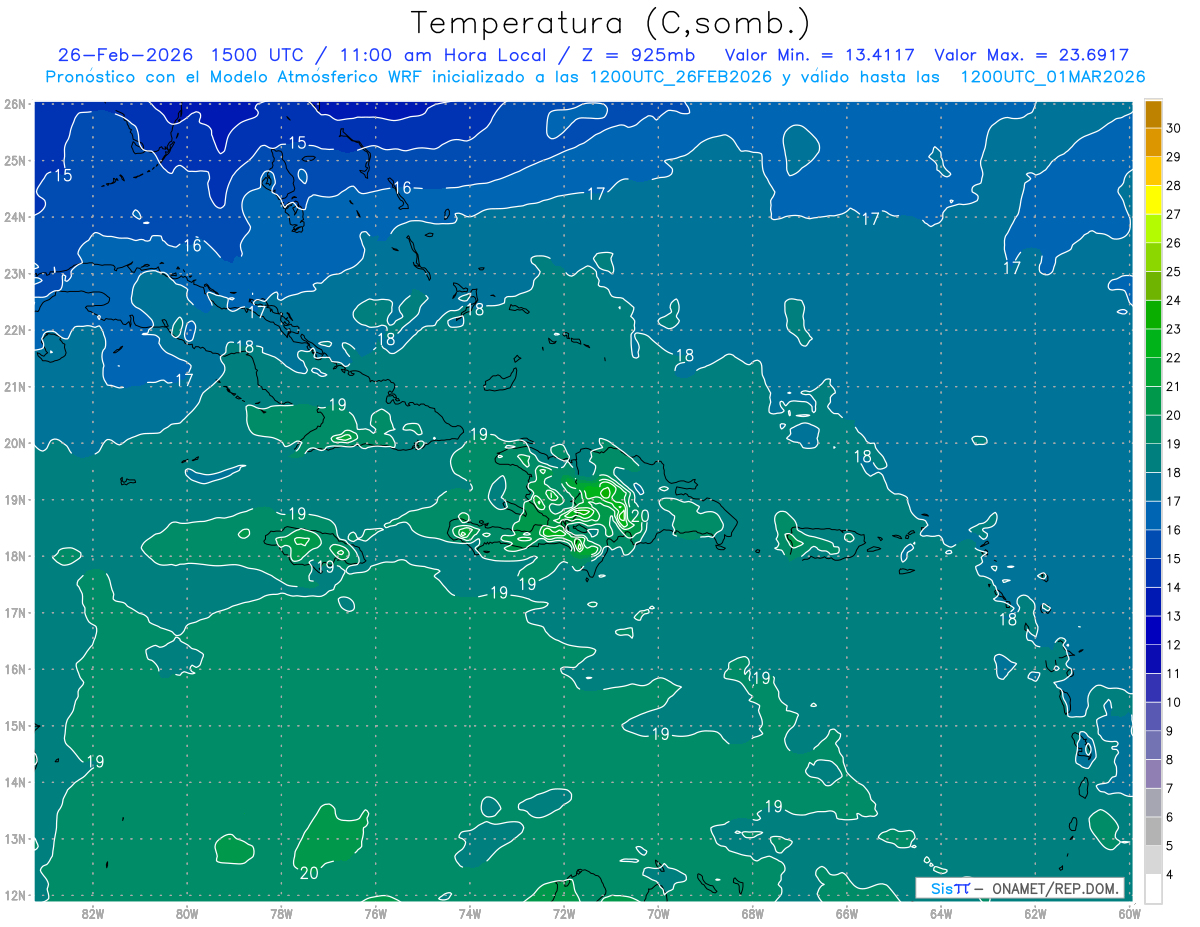Click the latitude axis label "19N"

tap(15, 500)
